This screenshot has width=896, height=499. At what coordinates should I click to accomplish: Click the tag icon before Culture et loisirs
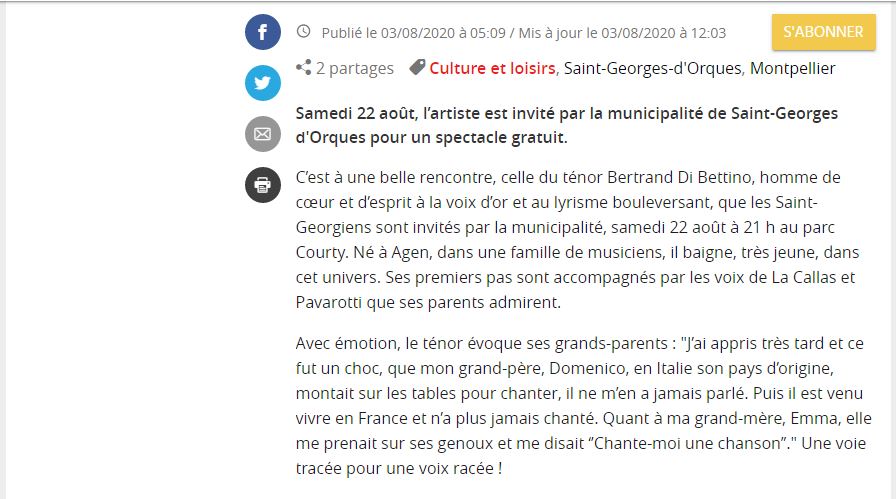point(416,68)
